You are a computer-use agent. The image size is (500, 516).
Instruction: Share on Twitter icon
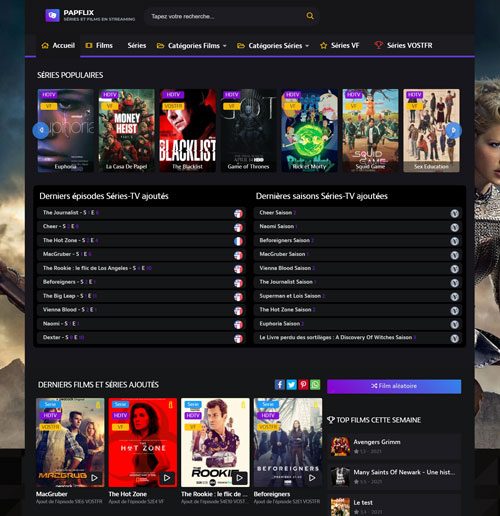point(291,385)
